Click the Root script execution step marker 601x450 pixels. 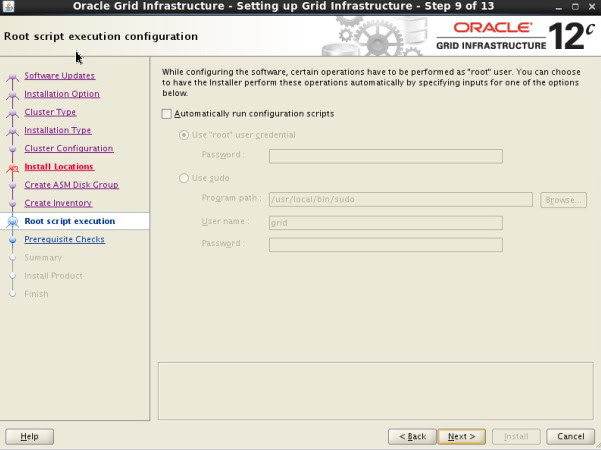(x=13, y=222)
